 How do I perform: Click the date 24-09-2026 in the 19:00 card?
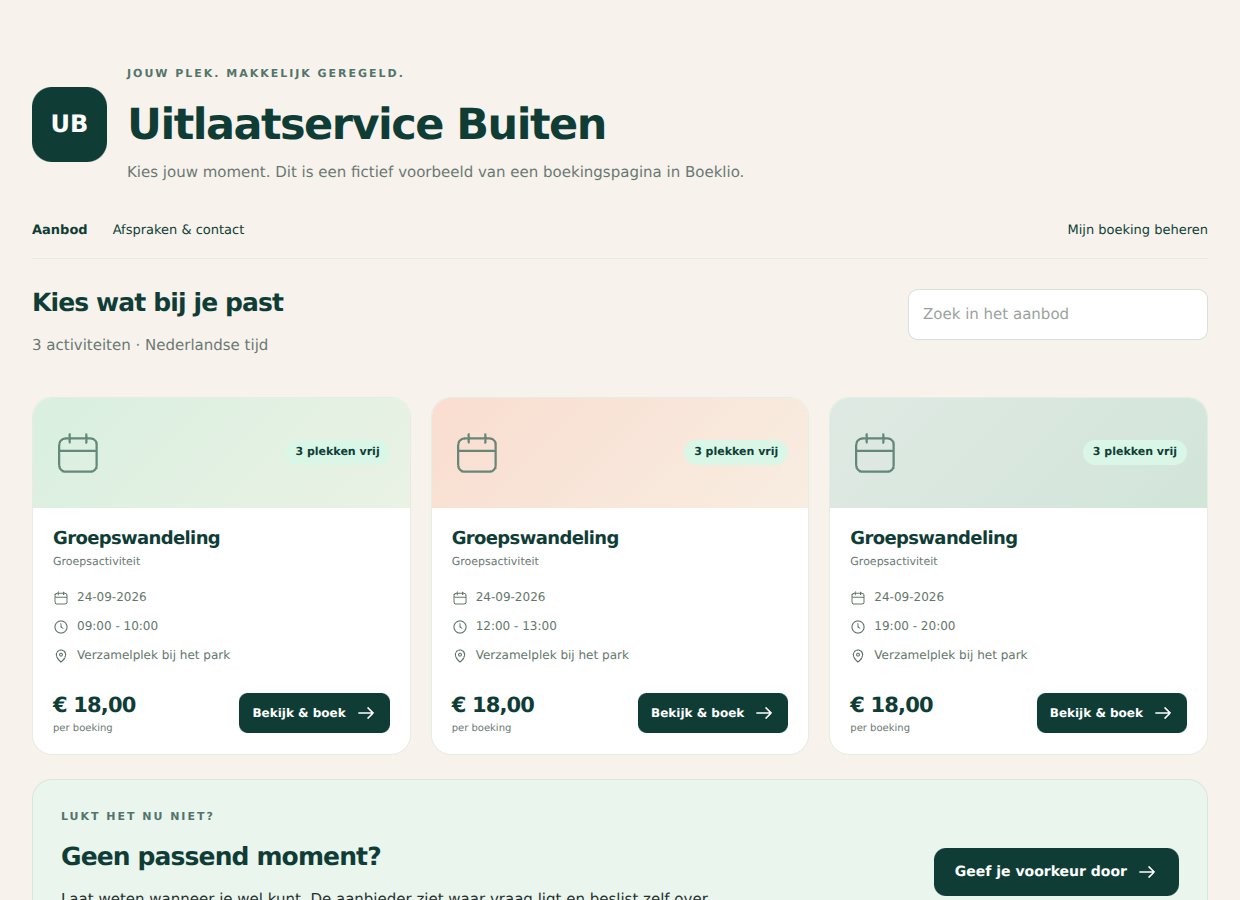click(909, 597)
